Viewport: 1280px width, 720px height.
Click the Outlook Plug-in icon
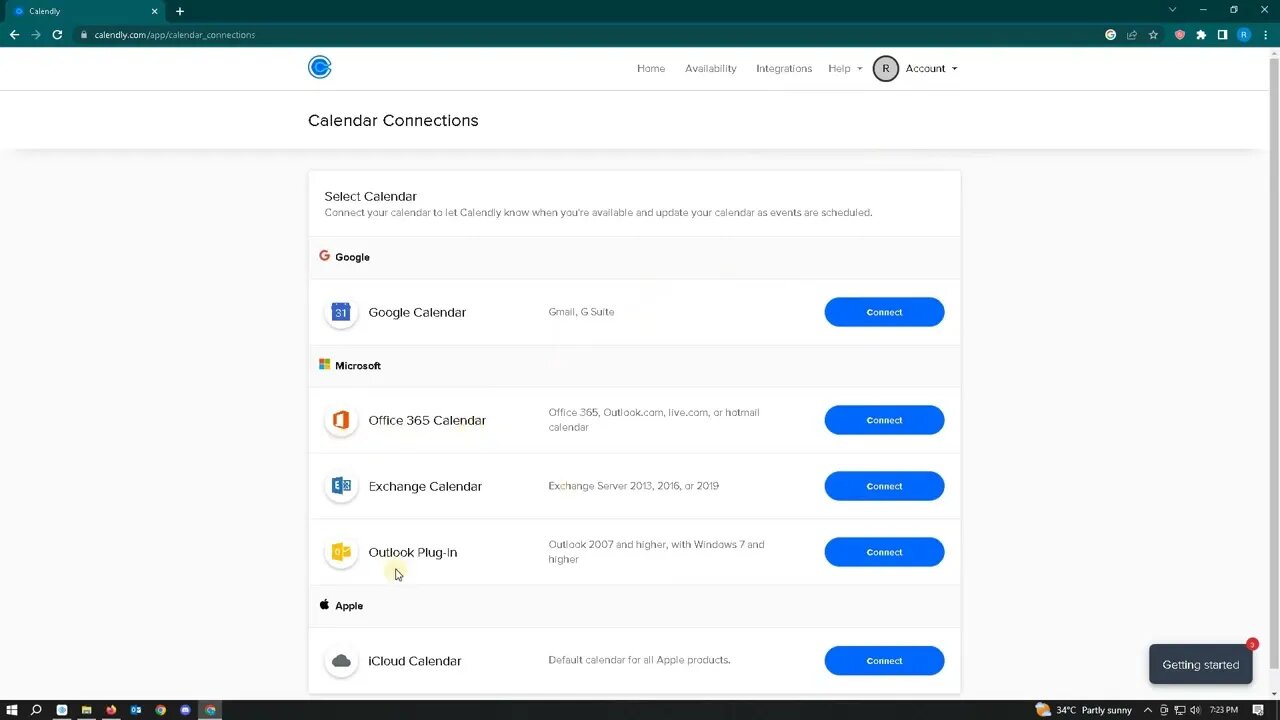341,552
